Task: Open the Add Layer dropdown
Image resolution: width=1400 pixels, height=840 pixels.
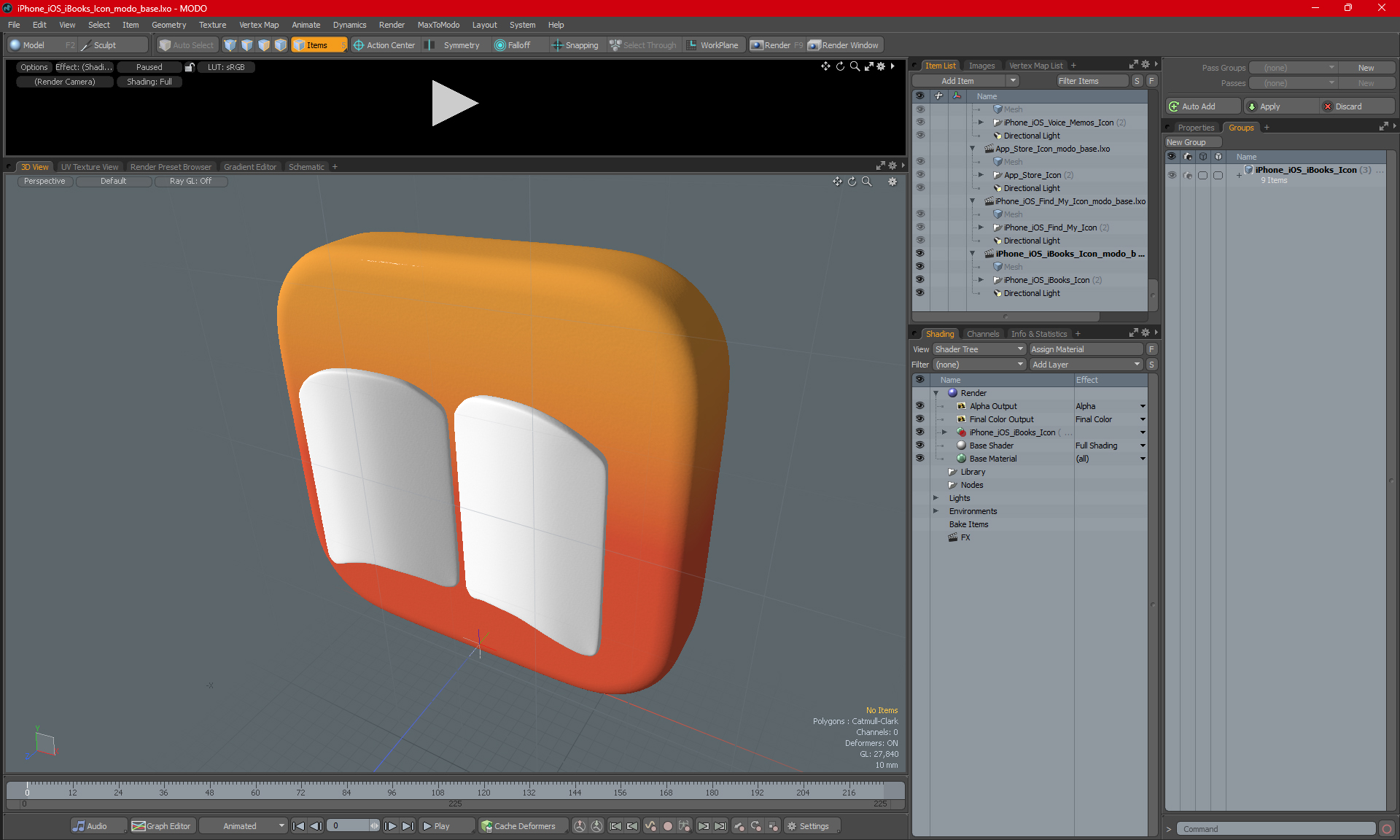Action: point(1086,365)
